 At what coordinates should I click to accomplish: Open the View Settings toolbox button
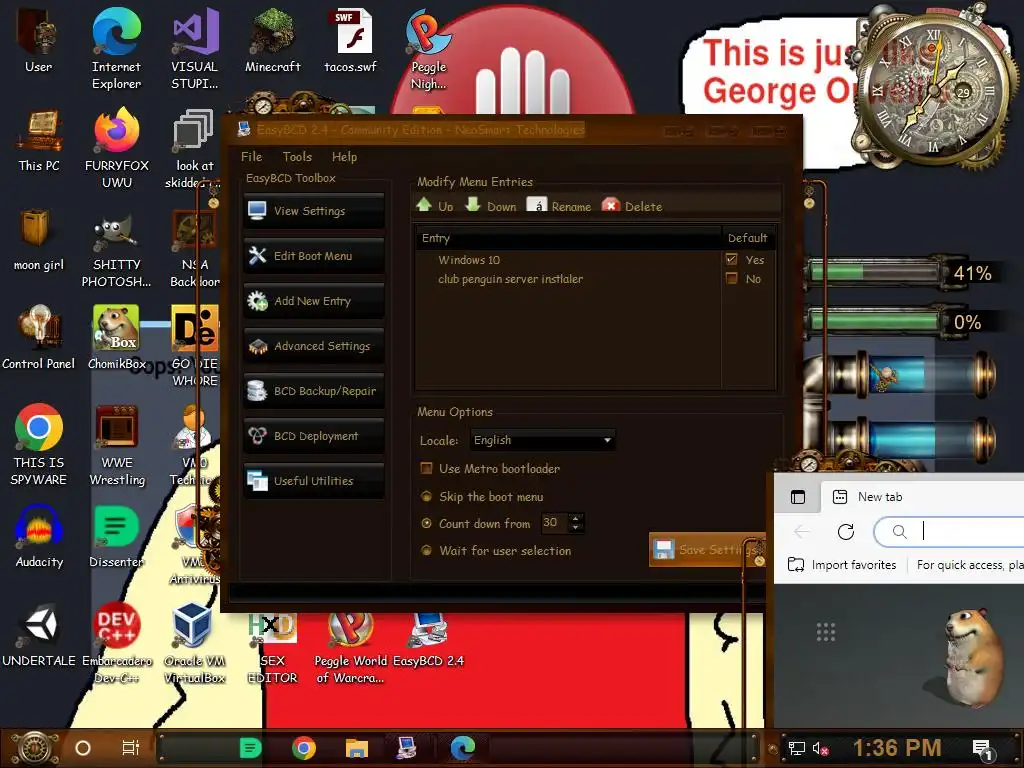[314, 211]
